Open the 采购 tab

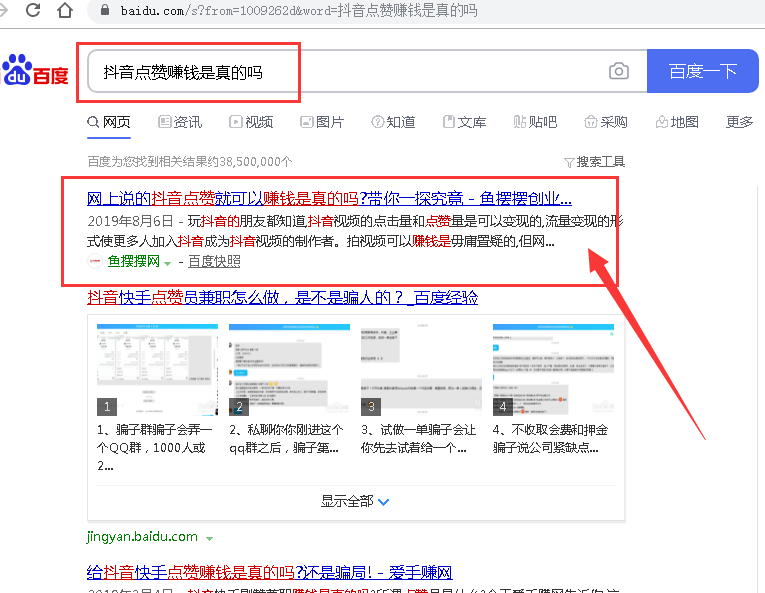(x=606, y=122)
